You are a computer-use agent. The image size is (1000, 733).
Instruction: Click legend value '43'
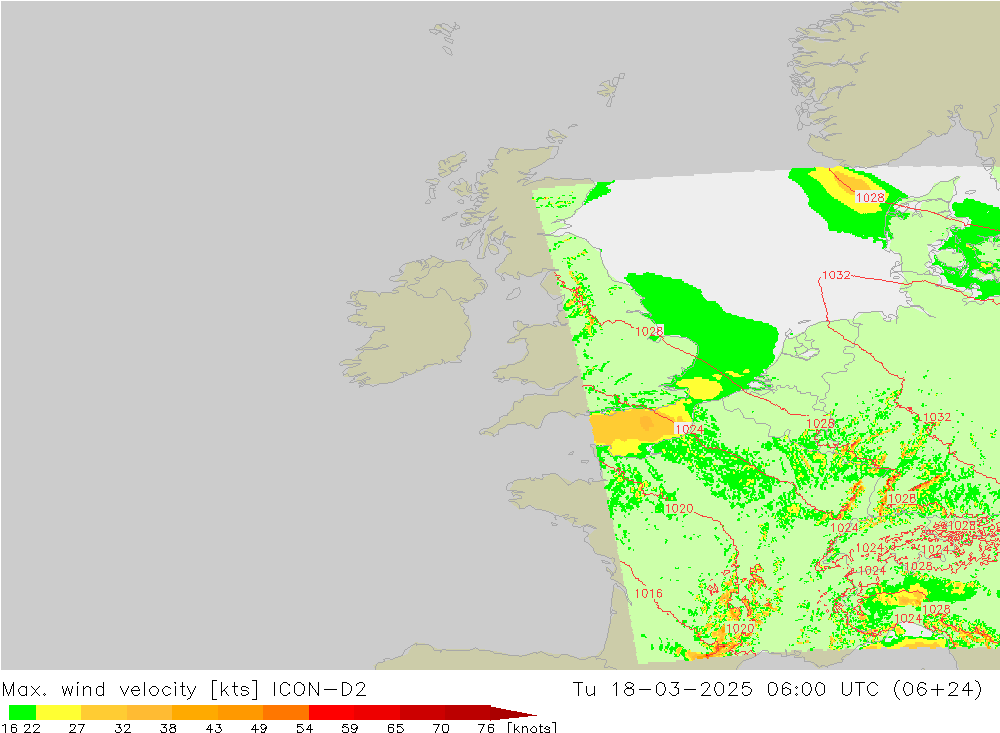tap(214, 728)
